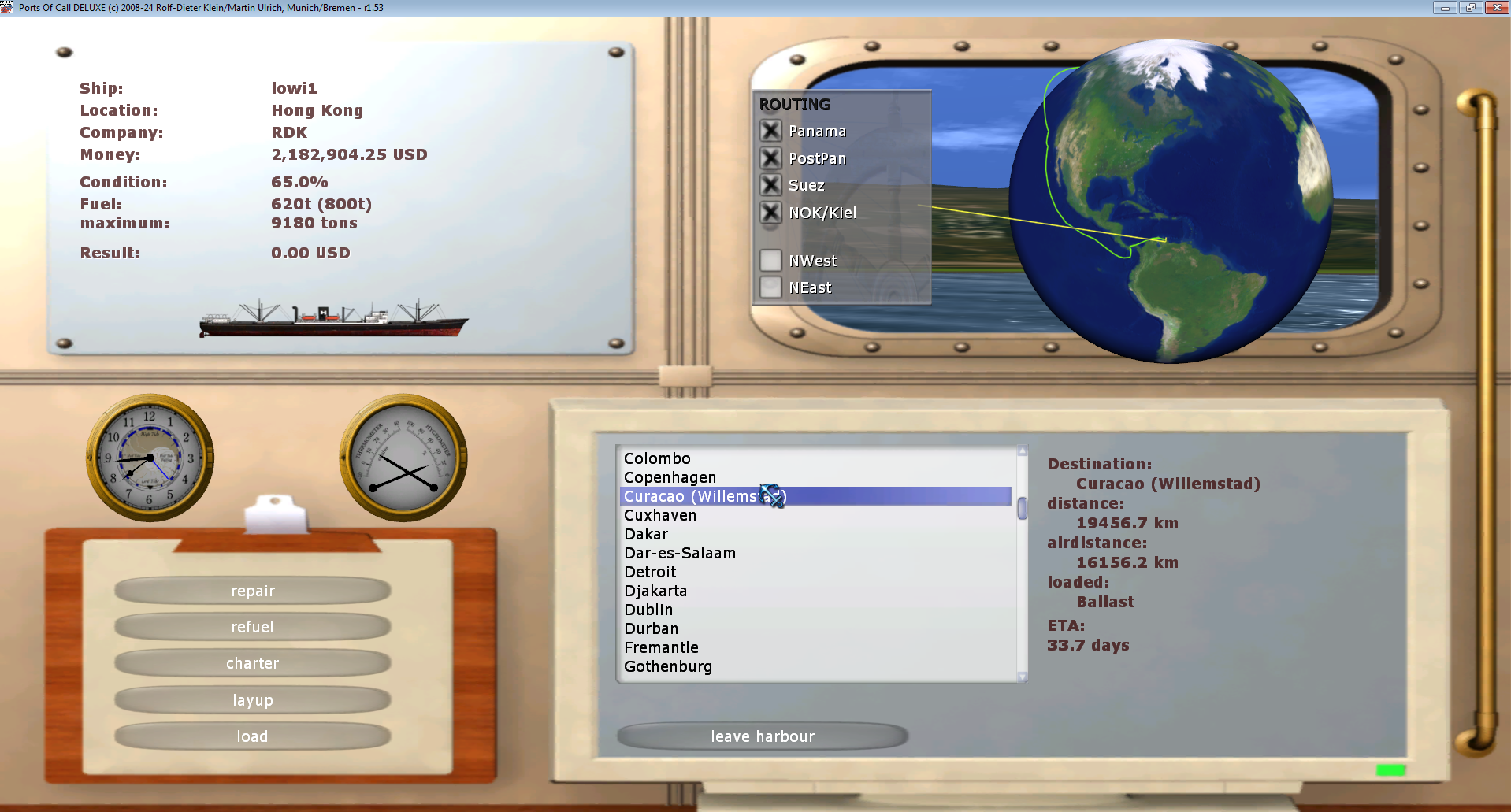Click the green monitor power light

tap(1390, 770)
